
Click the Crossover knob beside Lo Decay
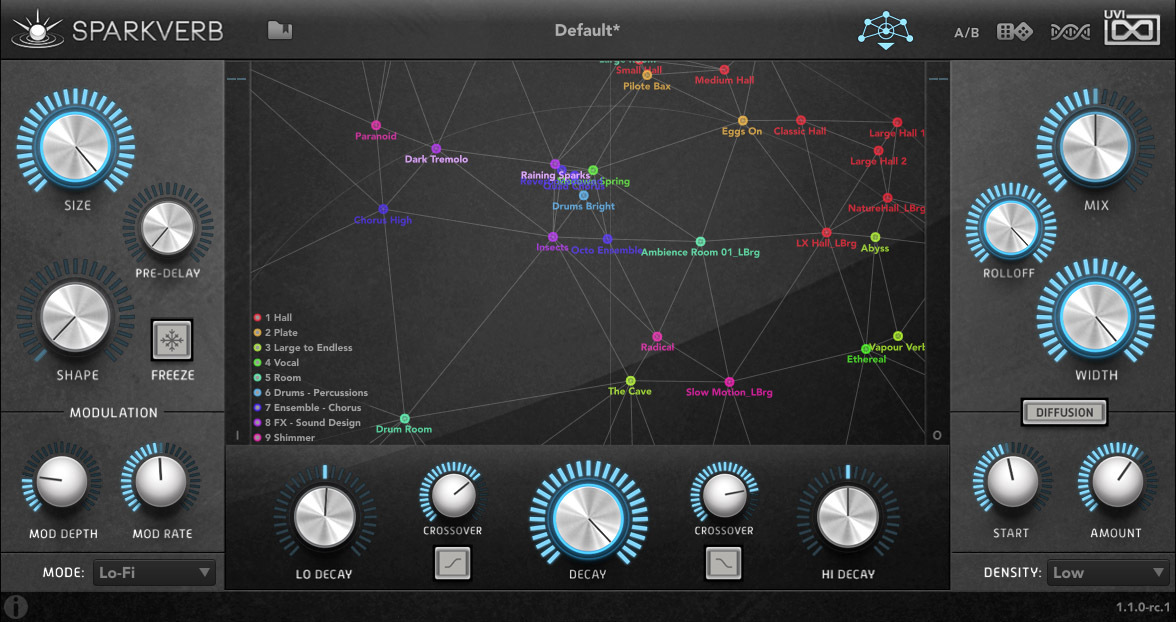(x=452, y=494)
